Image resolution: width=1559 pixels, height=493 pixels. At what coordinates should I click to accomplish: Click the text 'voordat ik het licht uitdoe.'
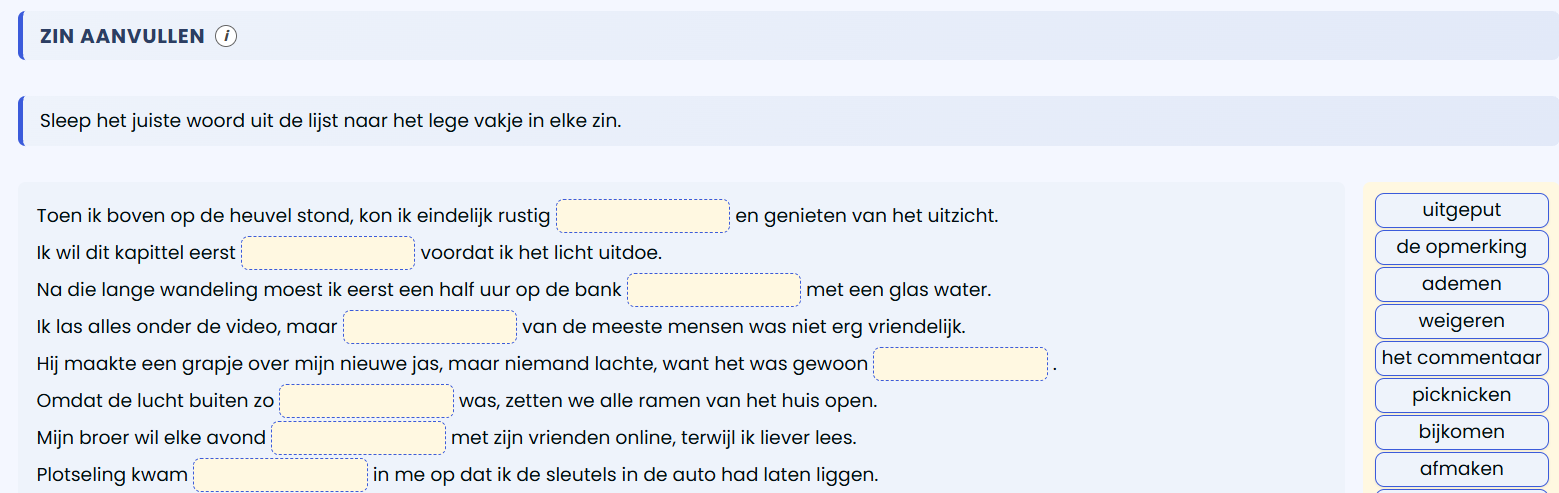(541, 253)
